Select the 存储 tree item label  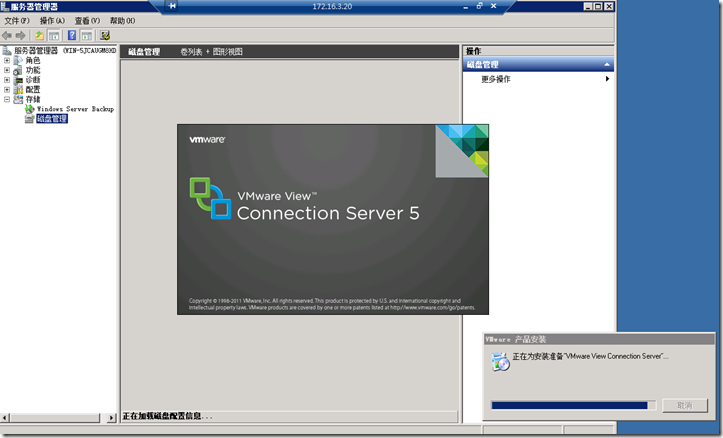click(x=33, y=99)
